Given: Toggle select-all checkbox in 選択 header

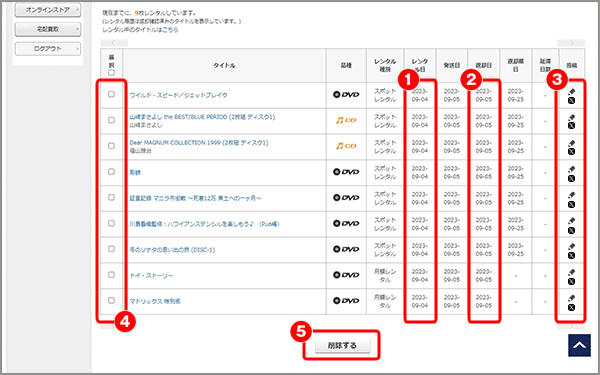Looking at the screenshot, I should [x=111, y=73].
